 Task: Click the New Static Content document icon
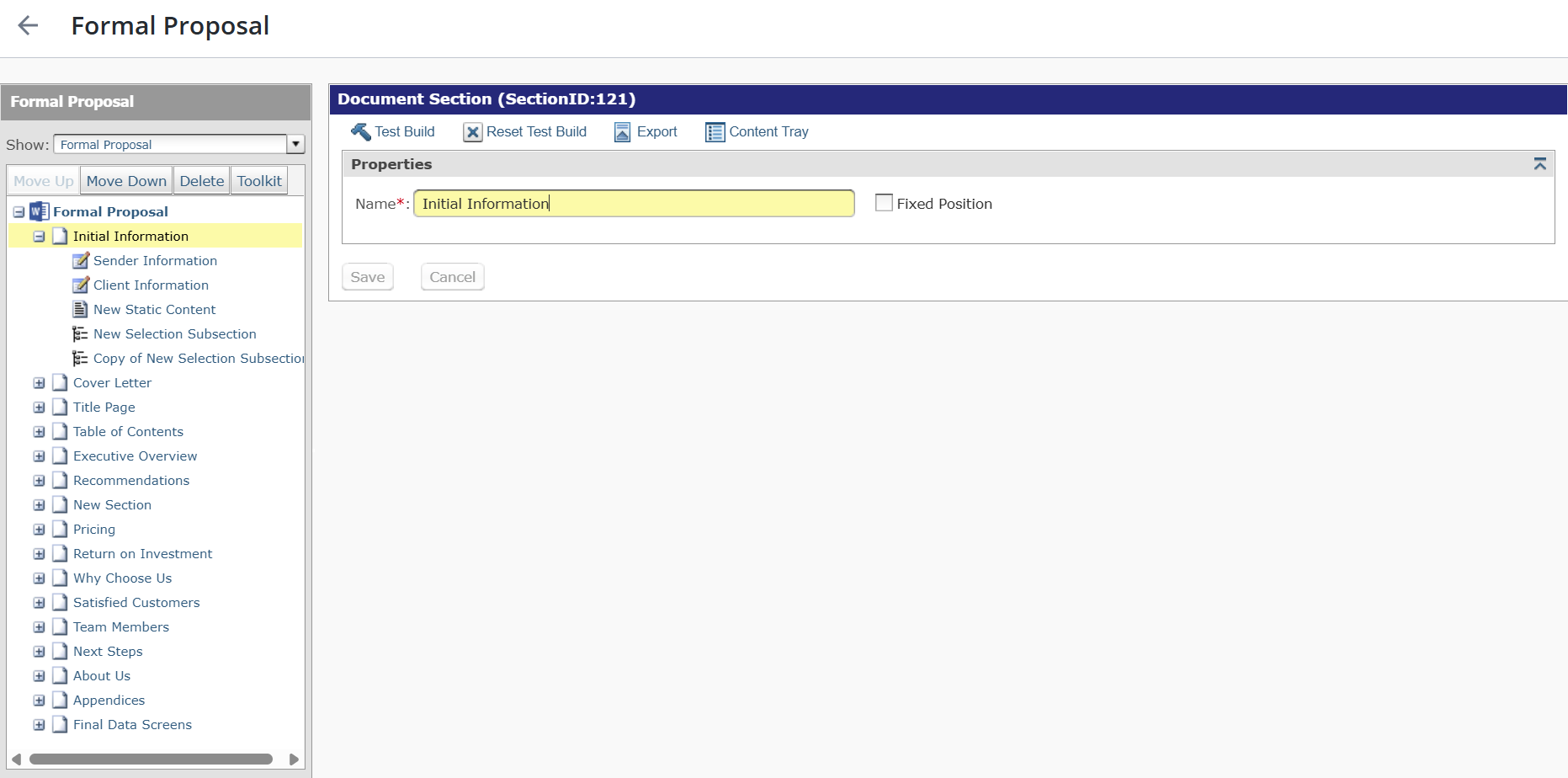[x=81, y=310]
